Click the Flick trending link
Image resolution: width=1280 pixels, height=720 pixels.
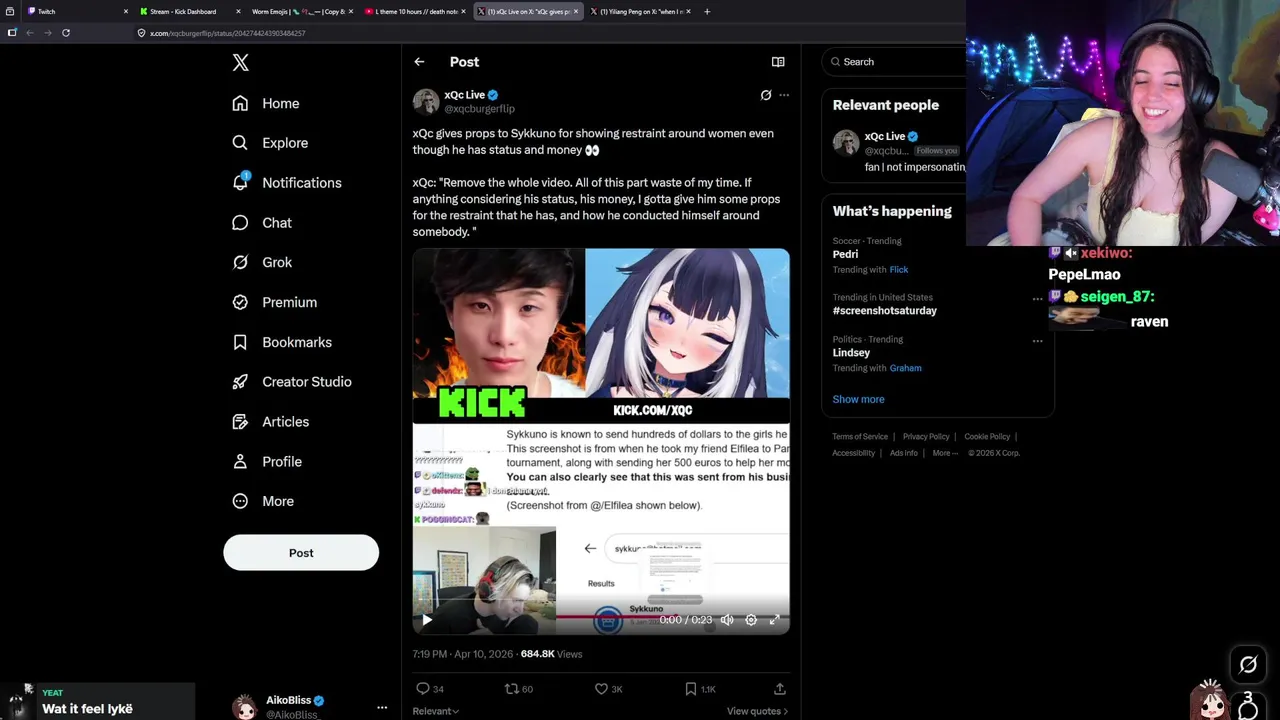[899, 270]
